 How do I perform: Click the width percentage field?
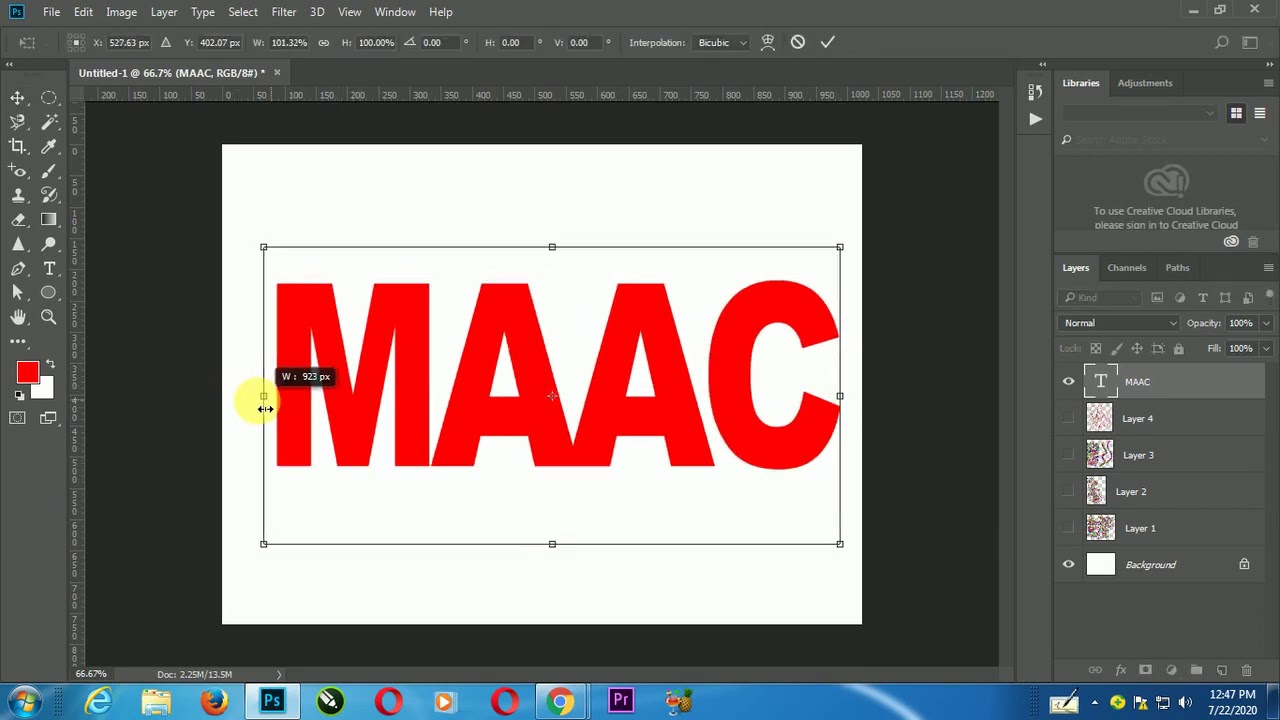pos(288,43)
